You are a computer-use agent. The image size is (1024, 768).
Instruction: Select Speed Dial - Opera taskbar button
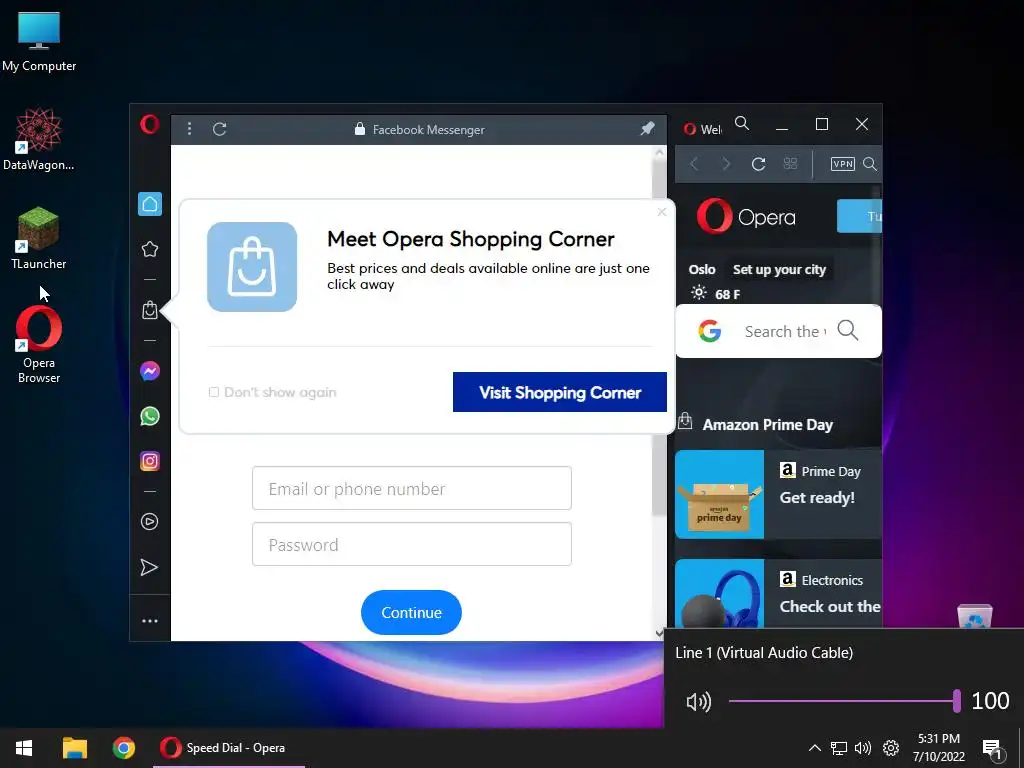pos(229,748)
